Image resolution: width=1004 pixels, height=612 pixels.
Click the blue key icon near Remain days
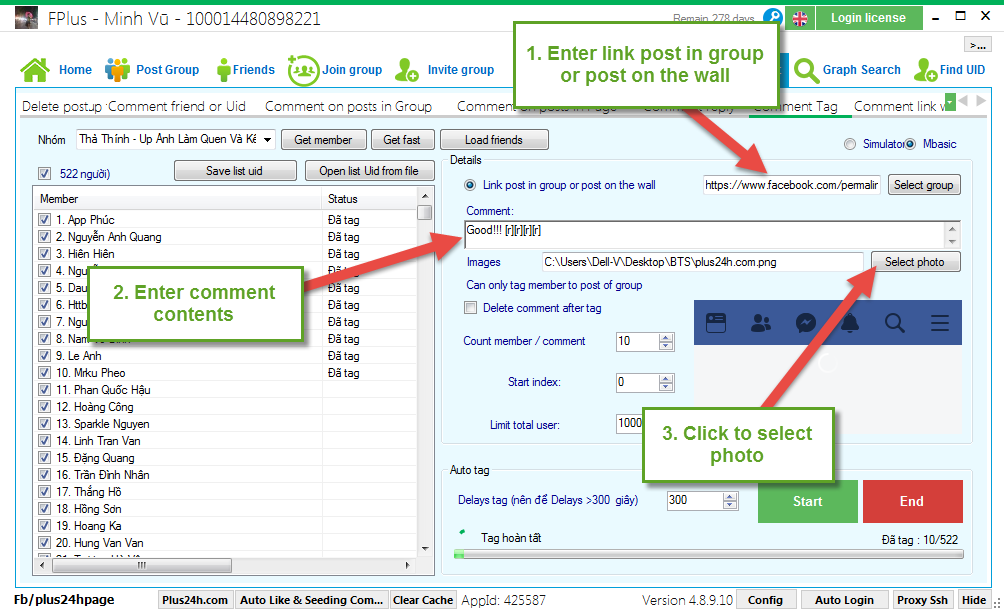click(x=773, y=17)
